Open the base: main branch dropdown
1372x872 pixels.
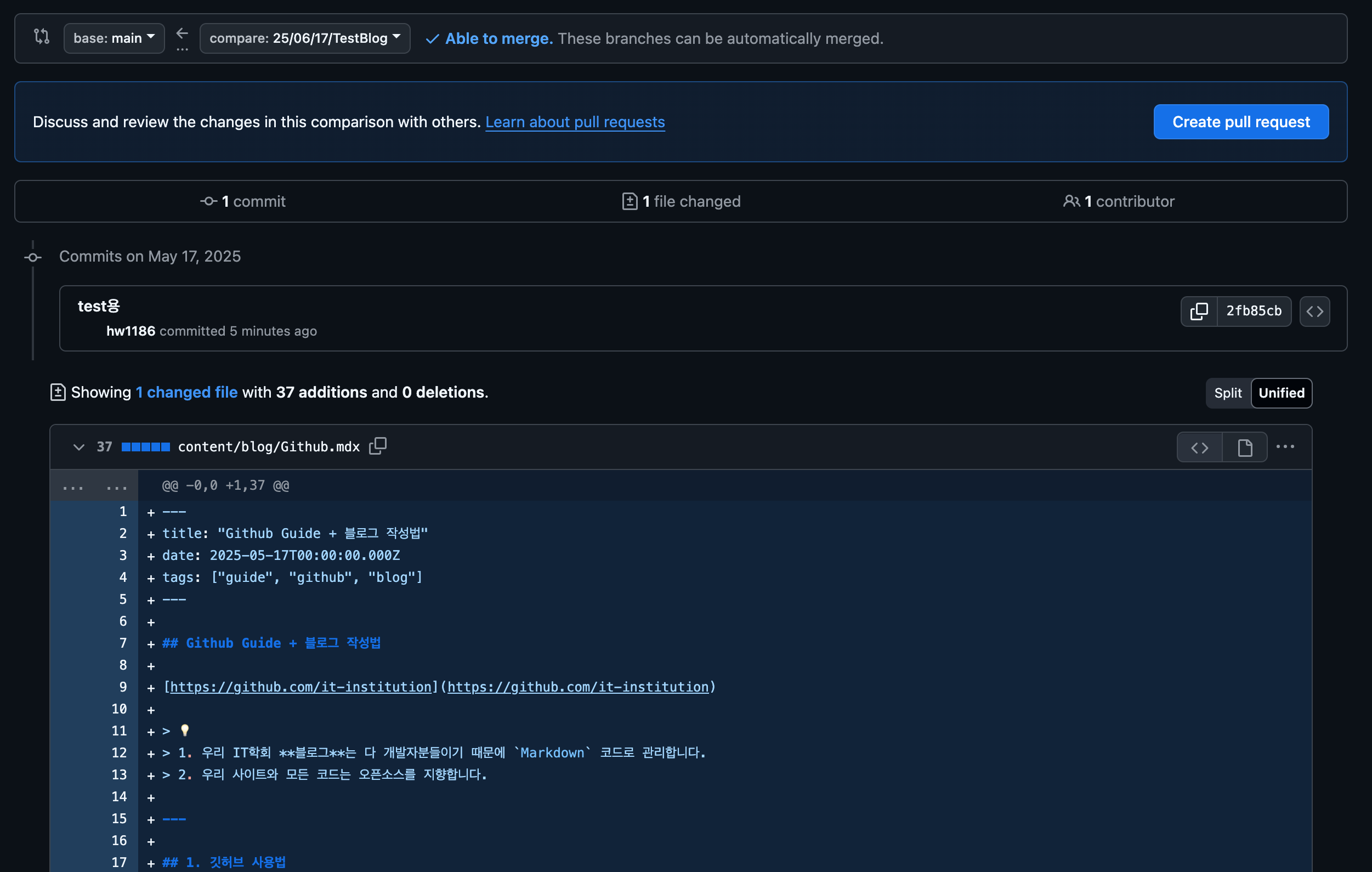point(114,38)
